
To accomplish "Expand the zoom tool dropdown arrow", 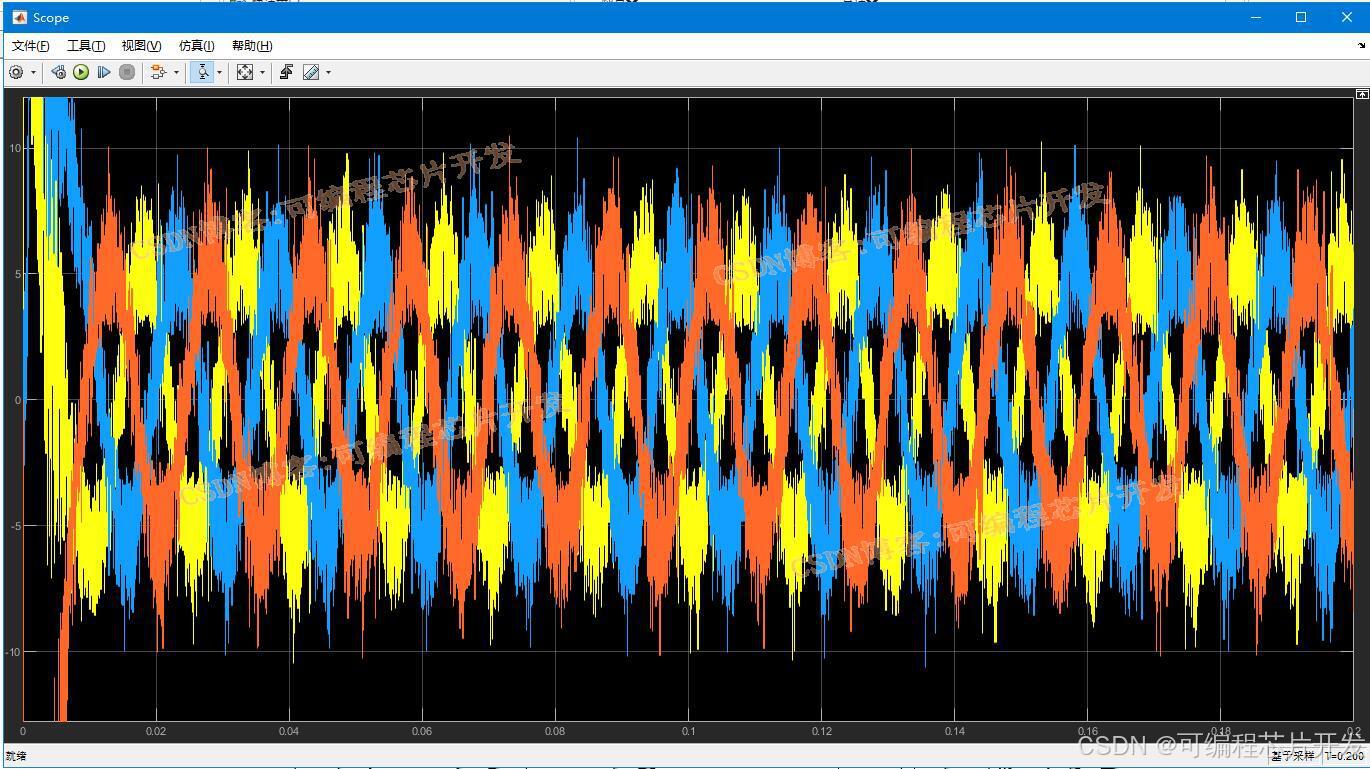I will (219, 72).
